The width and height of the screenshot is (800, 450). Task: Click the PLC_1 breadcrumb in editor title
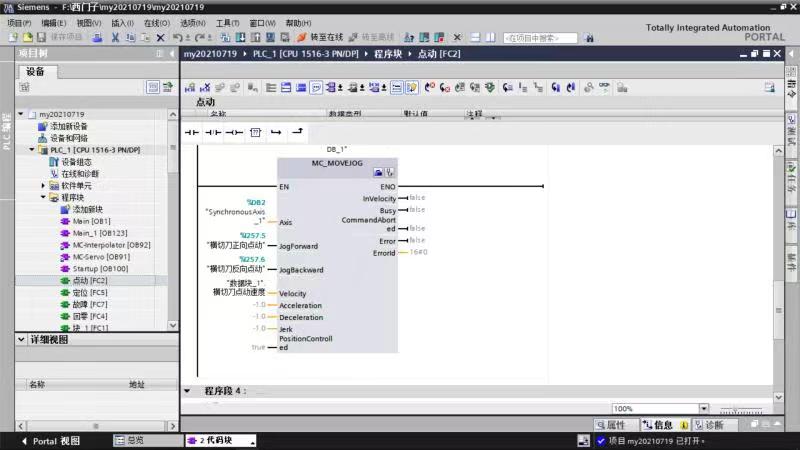coord(306,54)
